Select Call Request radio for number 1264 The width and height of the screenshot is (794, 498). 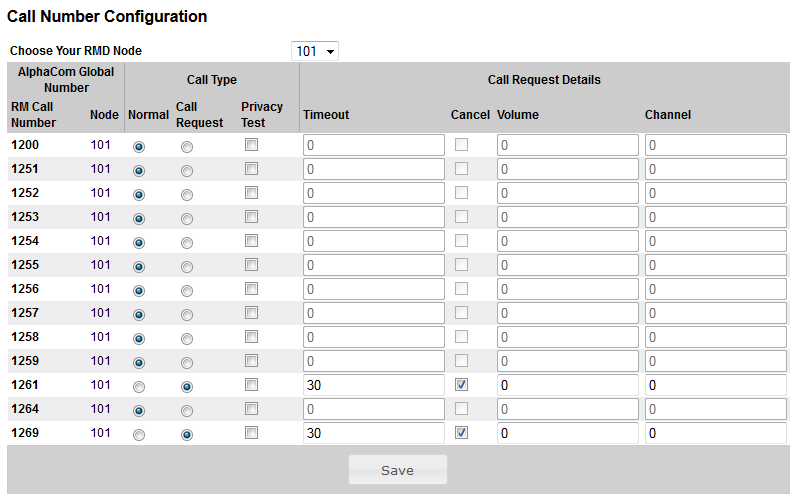pos(187,410)
